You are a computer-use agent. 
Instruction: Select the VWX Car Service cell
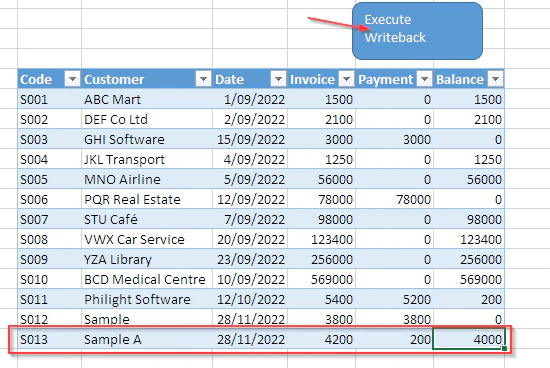pos(147,239)
